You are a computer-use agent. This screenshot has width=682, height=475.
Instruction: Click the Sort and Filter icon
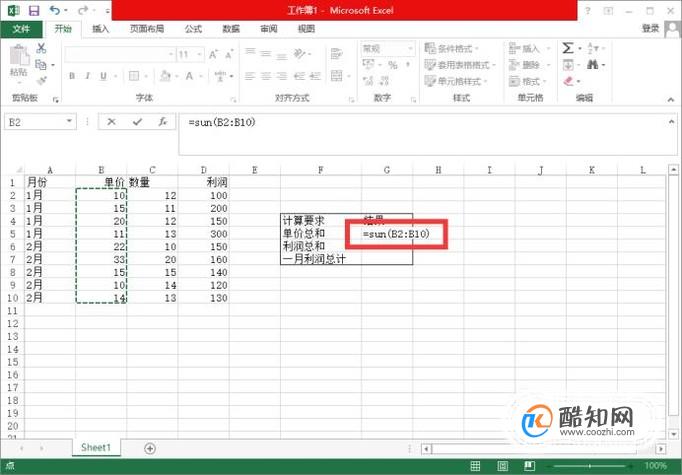coord(593,48)
